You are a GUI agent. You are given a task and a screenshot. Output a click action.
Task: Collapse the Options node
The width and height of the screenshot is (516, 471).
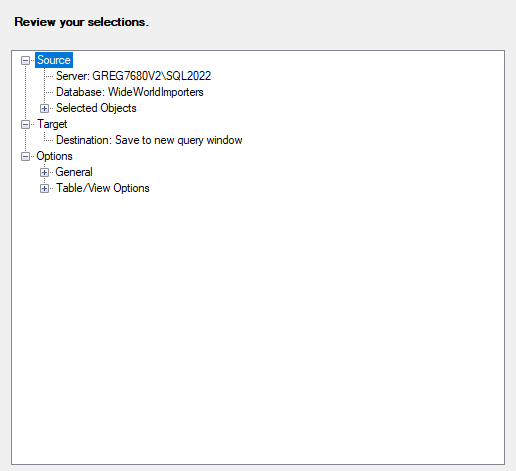(25, 156)
